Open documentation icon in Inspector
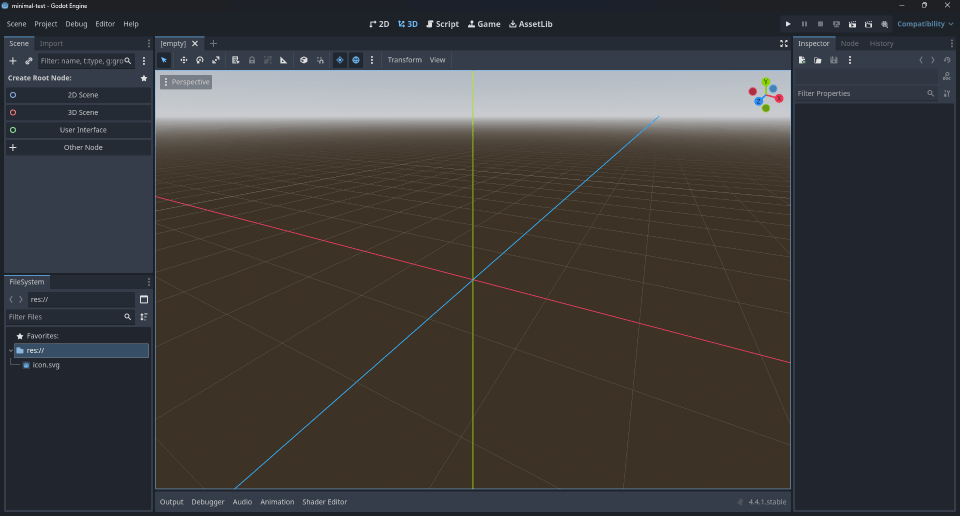 947,77
